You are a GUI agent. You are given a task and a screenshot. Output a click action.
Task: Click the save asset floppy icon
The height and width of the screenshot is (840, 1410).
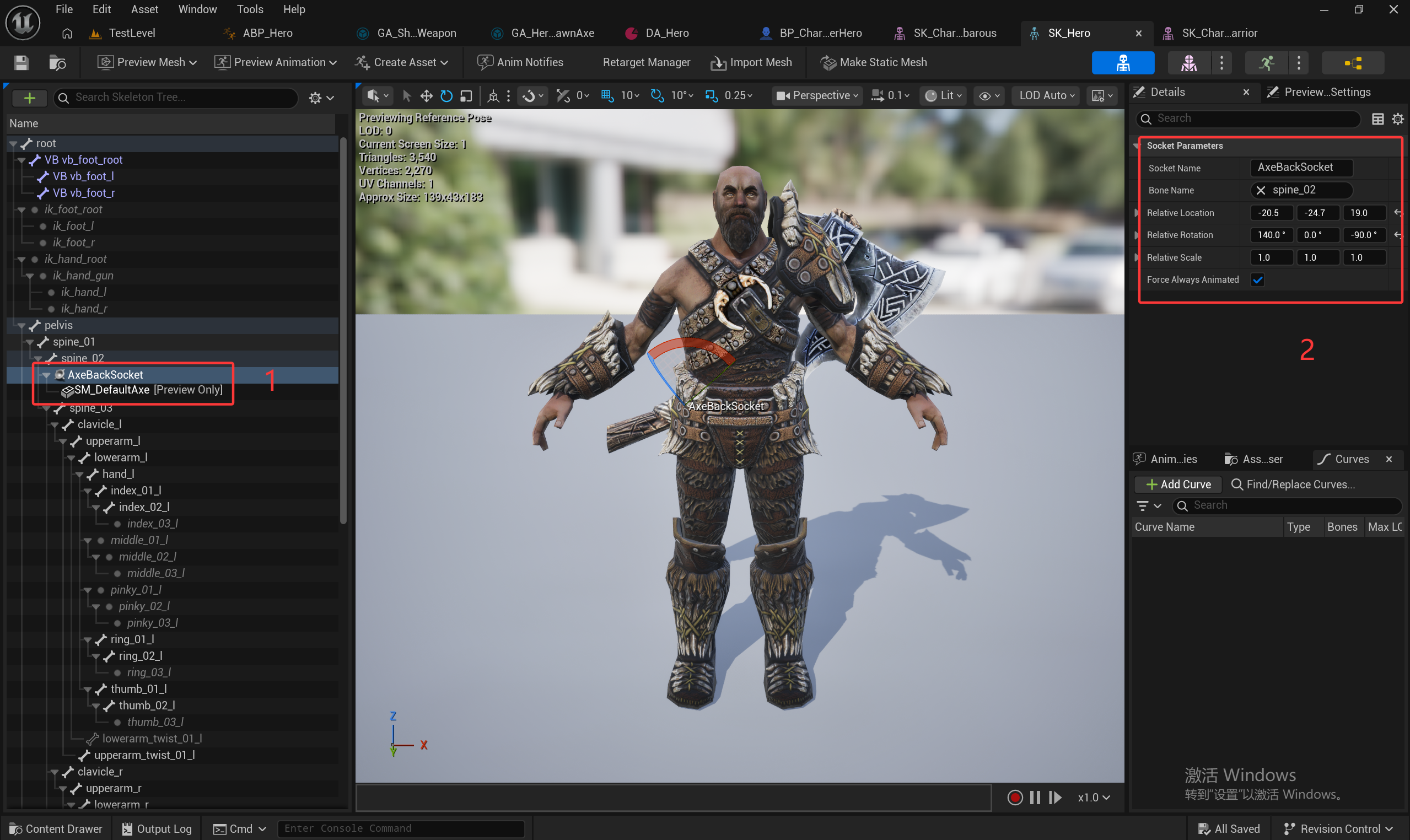point(21,62)
